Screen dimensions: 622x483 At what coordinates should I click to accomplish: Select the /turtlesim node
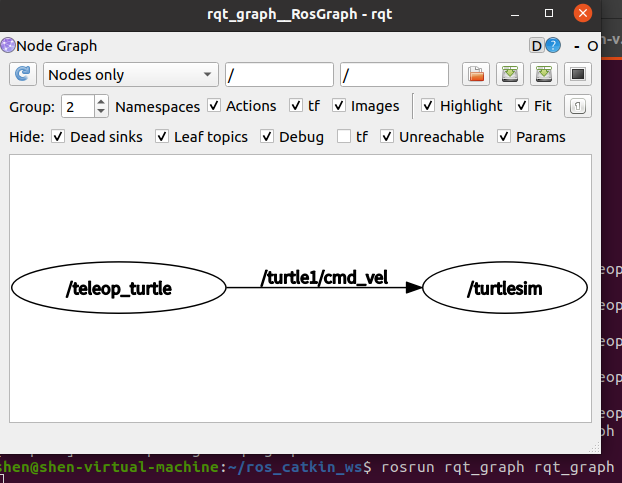click(x=505, y=289)
